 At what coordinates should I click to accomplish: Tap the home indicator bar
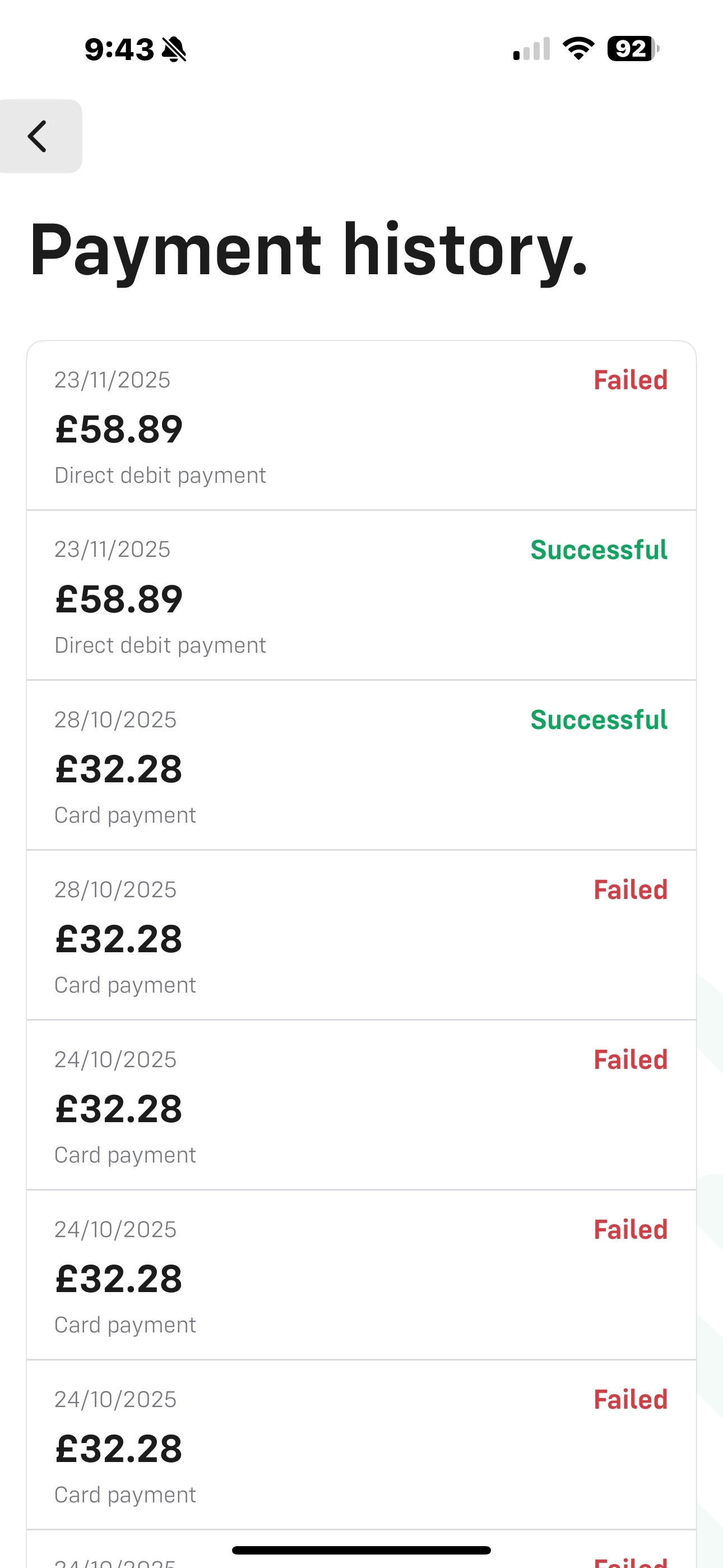tap(361, 1549)
